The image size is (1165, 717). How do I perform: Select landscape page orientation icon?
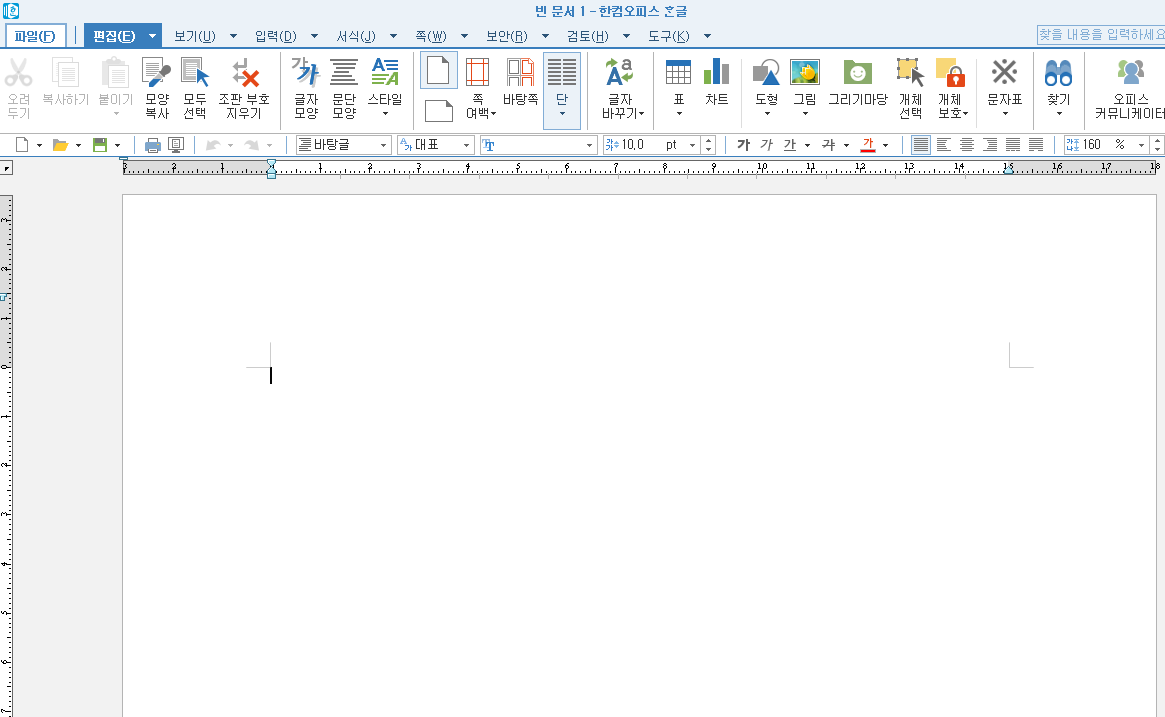pos(438,111)
